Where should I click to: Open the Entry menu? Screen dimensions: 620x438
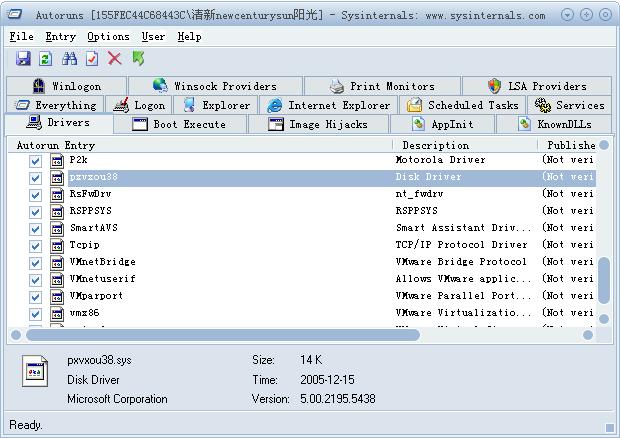[60, 36]
